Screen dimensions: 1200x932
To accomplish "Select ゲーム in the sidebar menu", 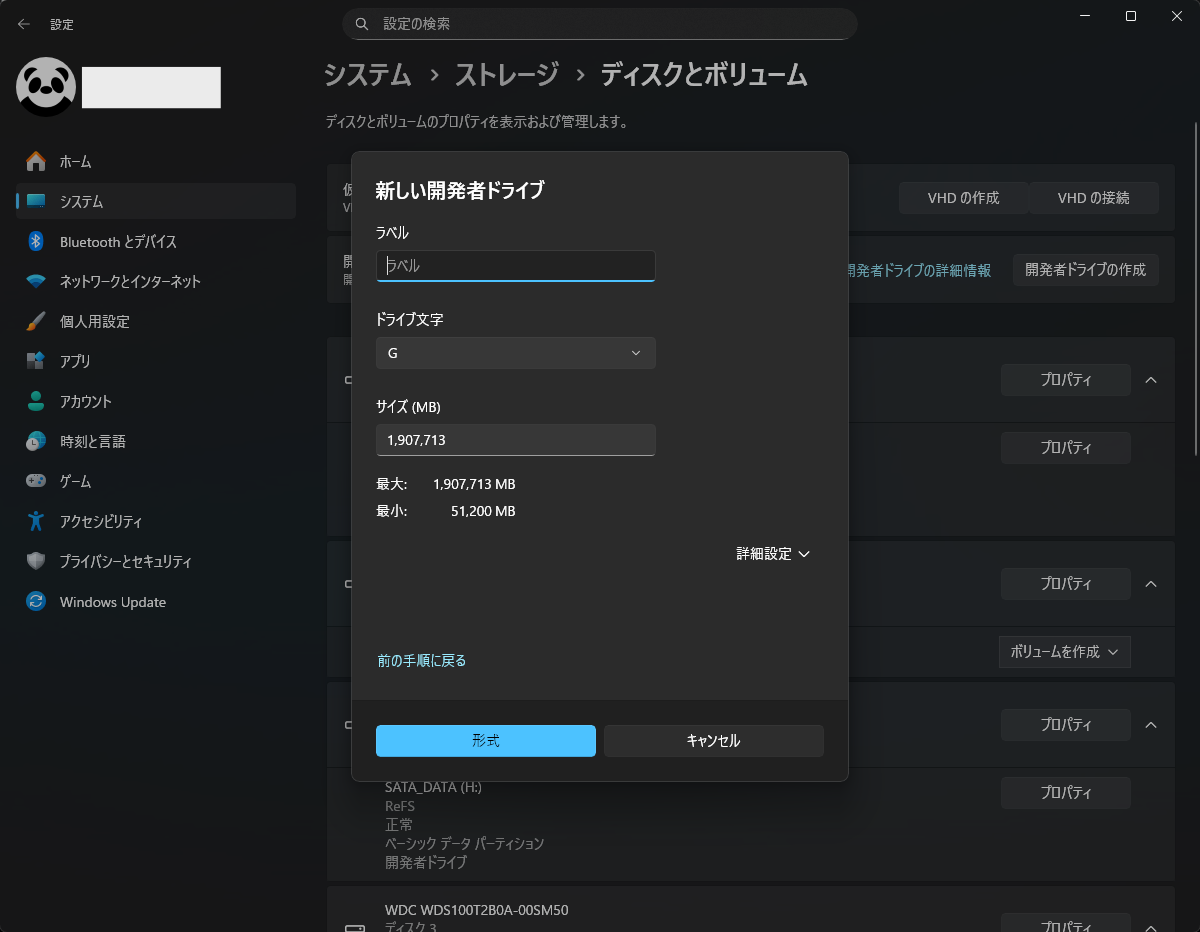I will coord(75,481).
